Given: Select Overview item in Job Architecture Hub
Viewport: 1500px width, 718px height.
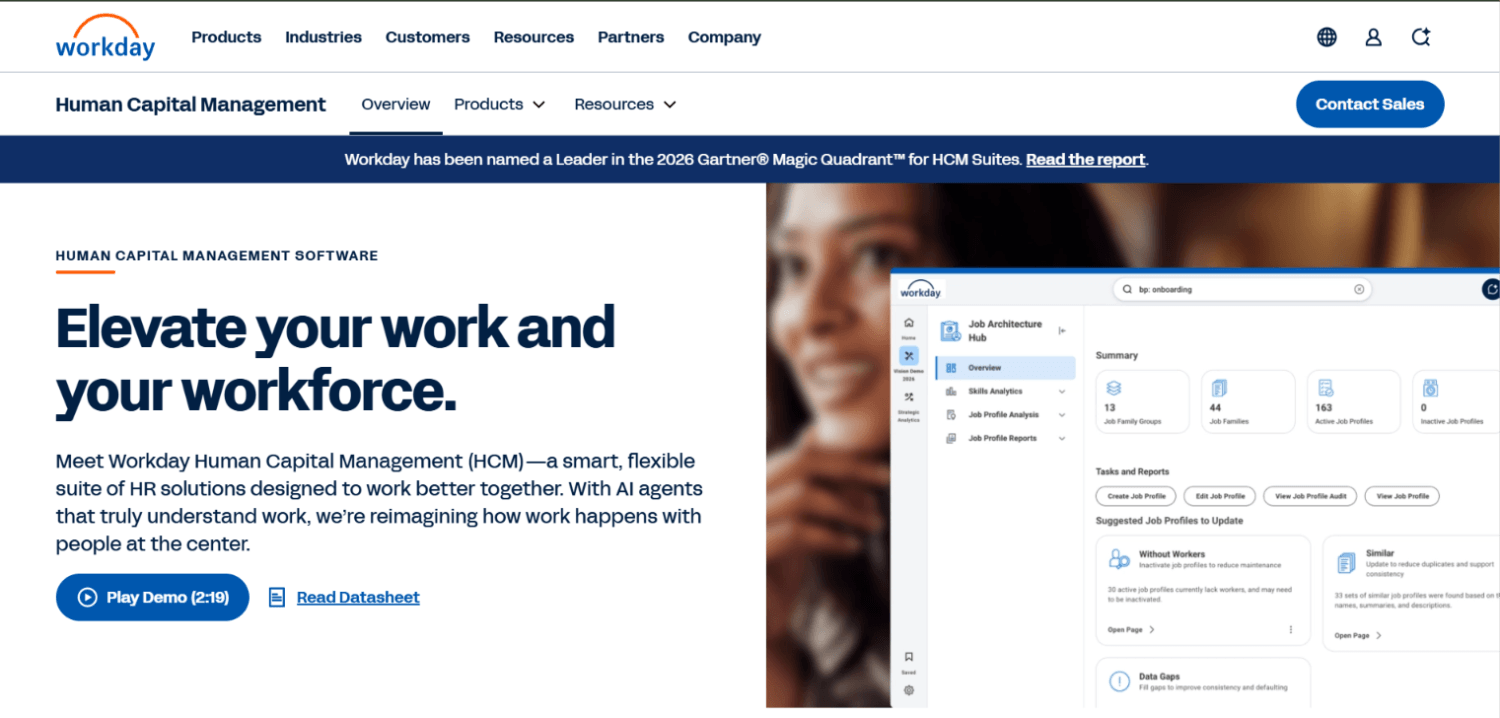Looking at the screenshot, I should point(1005,368).
